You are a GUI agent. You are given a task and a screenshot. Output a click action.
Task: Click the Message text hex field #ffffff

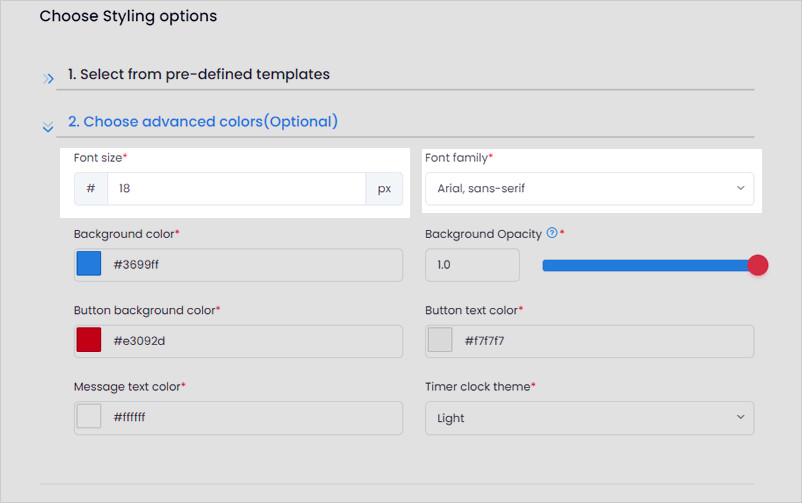[238, 418]
